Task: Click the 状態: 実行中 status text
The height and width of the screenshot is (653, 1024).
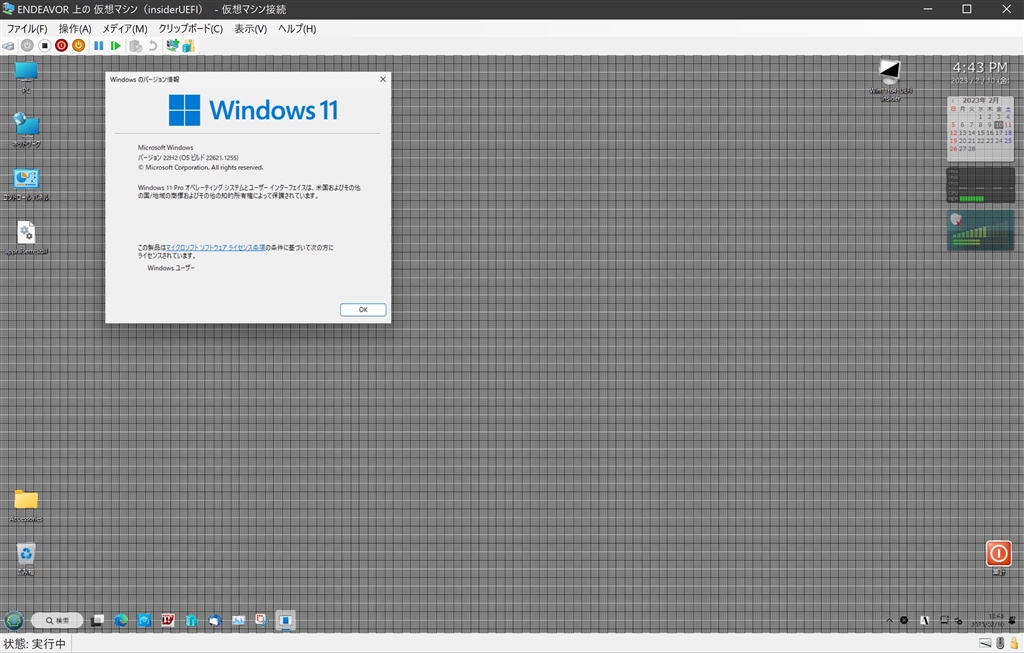Action: [x=35, y=644]
